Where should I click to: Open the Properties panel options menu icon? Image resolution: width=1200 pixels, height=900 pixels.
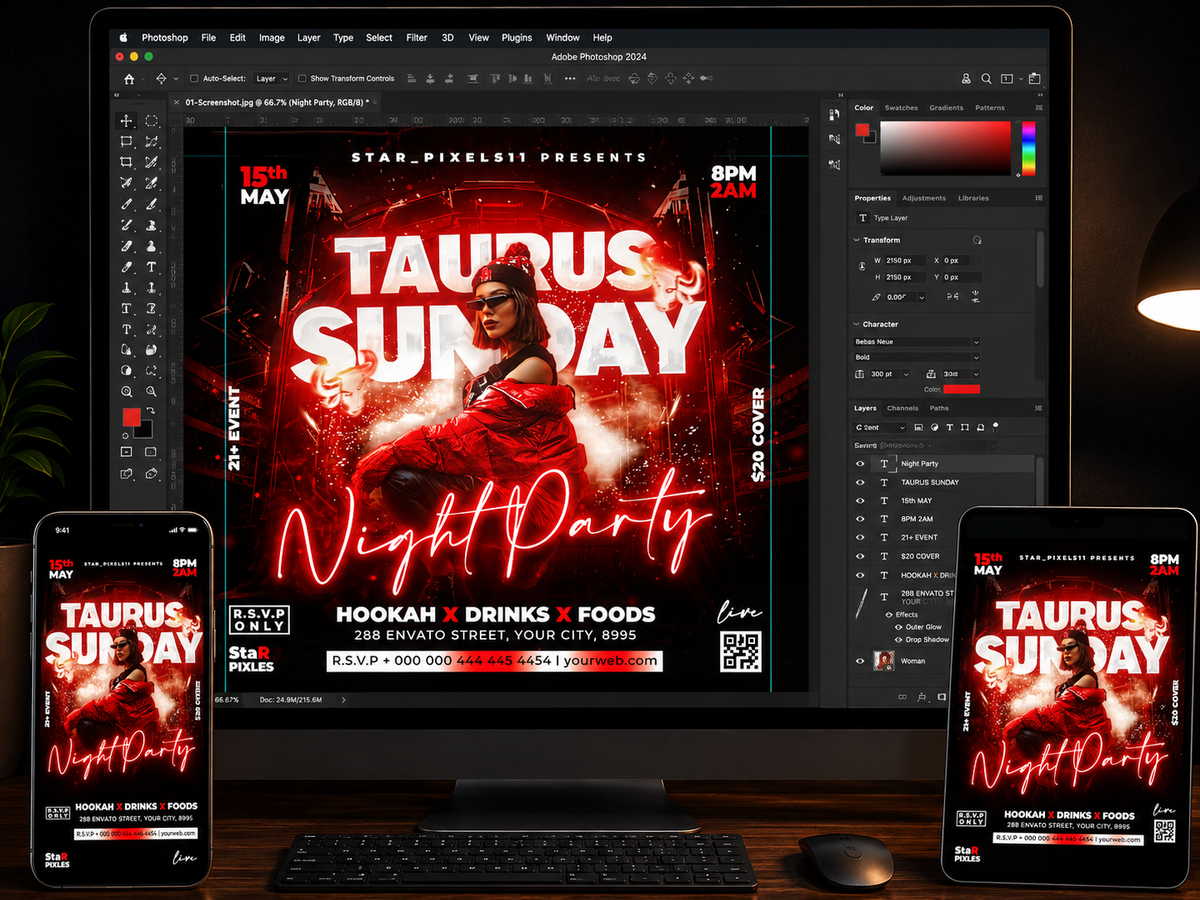point(1039,198)
